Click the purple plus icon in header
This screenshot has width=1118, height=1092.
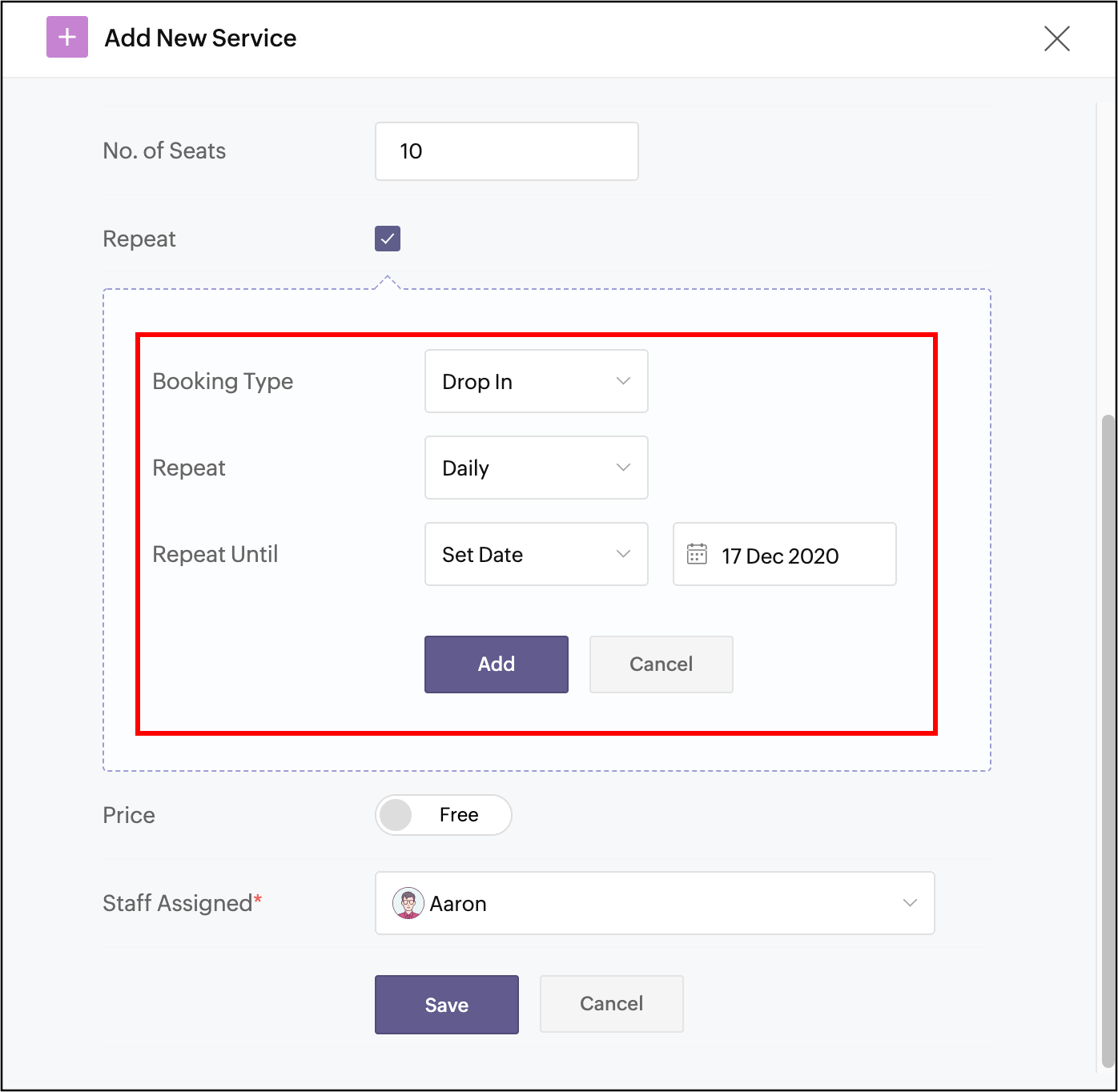[x=67, y=38]
